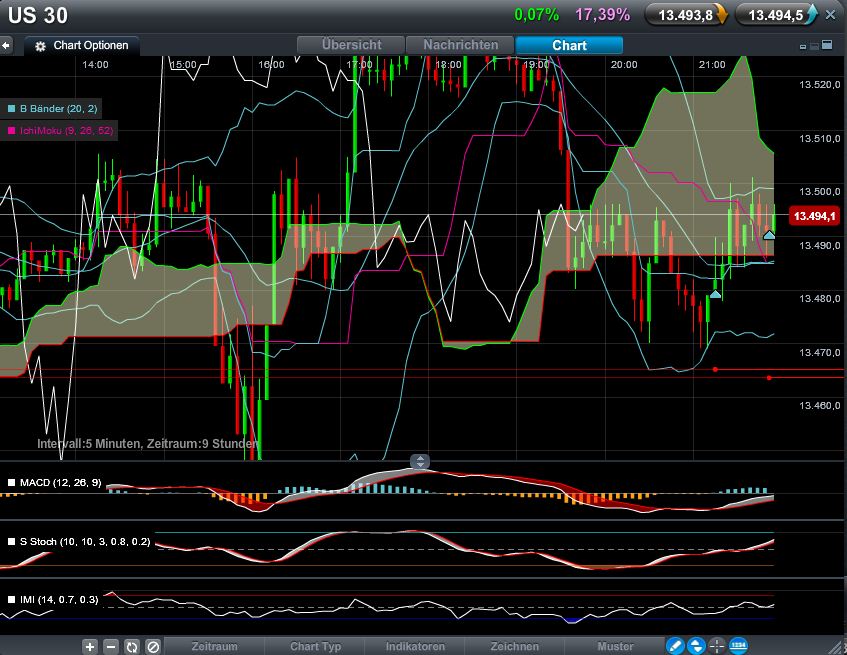Click the reset (crossed circle) icon
This screenshot has height=655, width=847.
pos(153,646)
